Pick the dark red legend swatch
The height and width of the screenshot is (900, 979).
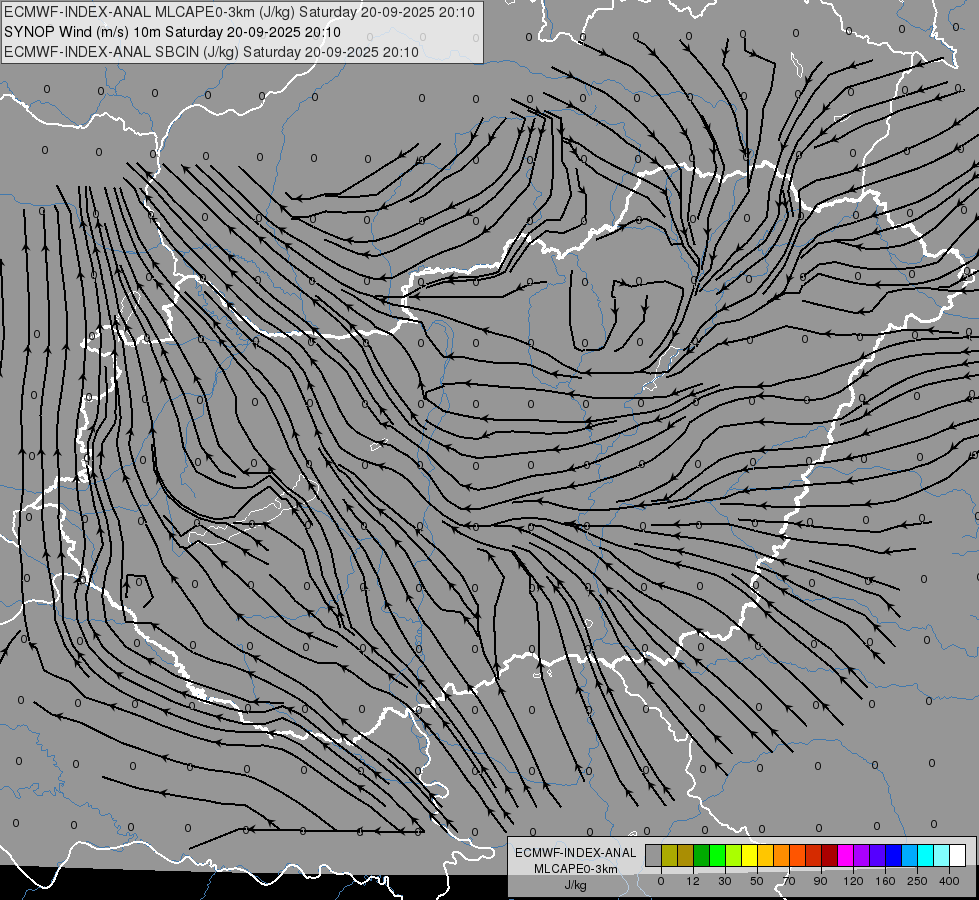pos(830,855)
